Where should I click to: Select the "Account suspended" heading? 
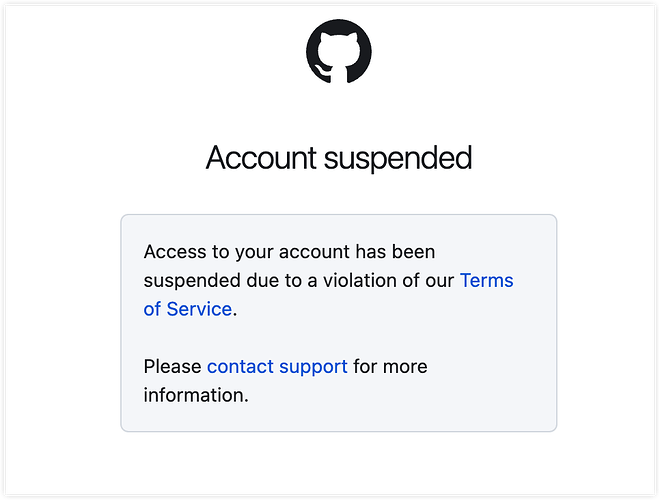click(x=339, y=158)
